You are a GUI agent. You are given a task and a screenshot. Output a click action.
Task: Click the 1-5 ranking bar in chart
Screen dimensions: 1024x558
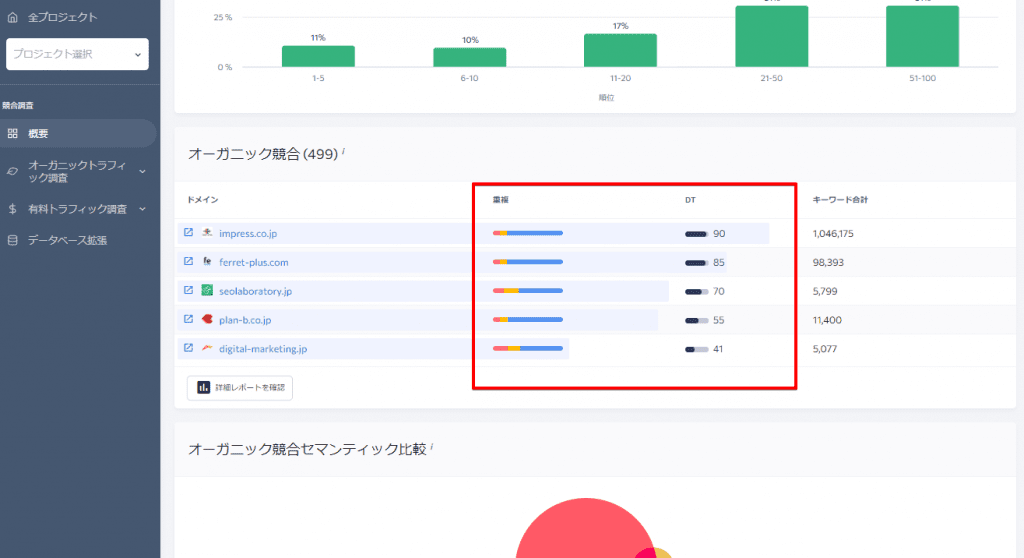point(318,56)
